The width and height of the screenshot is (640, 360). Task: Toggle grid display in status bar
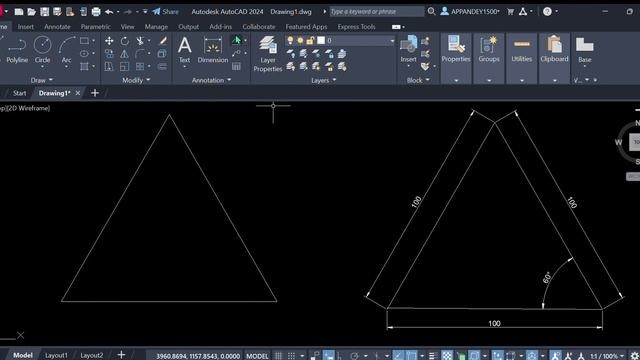click(278, 356)
